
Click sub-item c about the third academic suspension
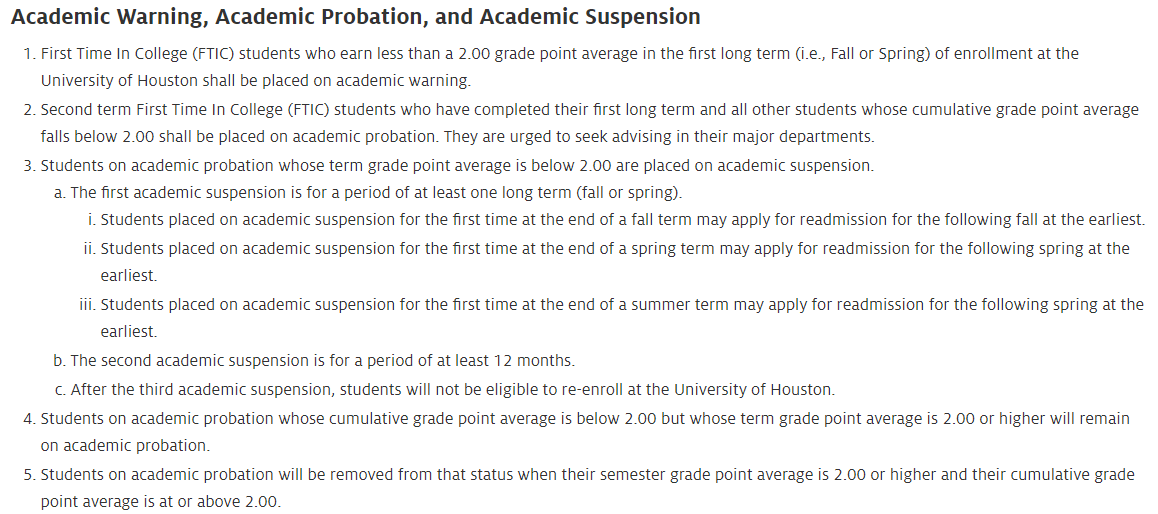450,389
